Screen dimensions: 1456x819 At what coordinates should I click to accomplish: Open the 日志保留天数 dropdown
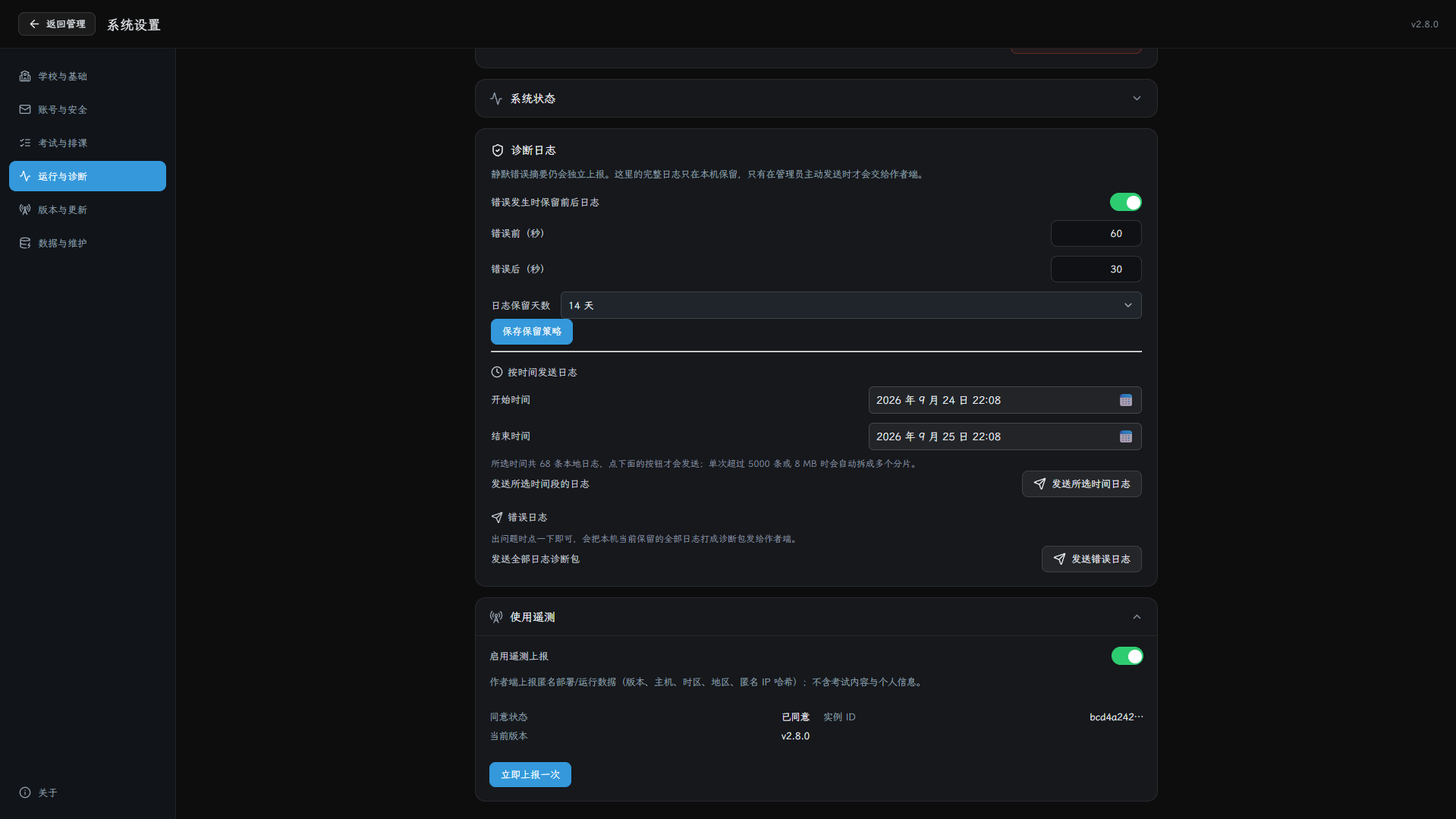tap(851, 305)
